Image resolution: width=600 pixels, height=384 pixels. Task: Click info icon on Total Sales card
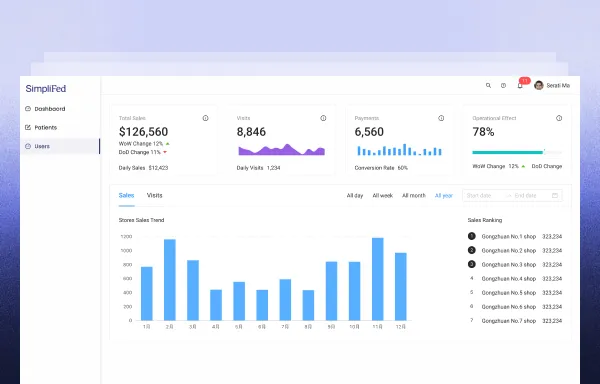pyautogui.click(x=205, y=118)
